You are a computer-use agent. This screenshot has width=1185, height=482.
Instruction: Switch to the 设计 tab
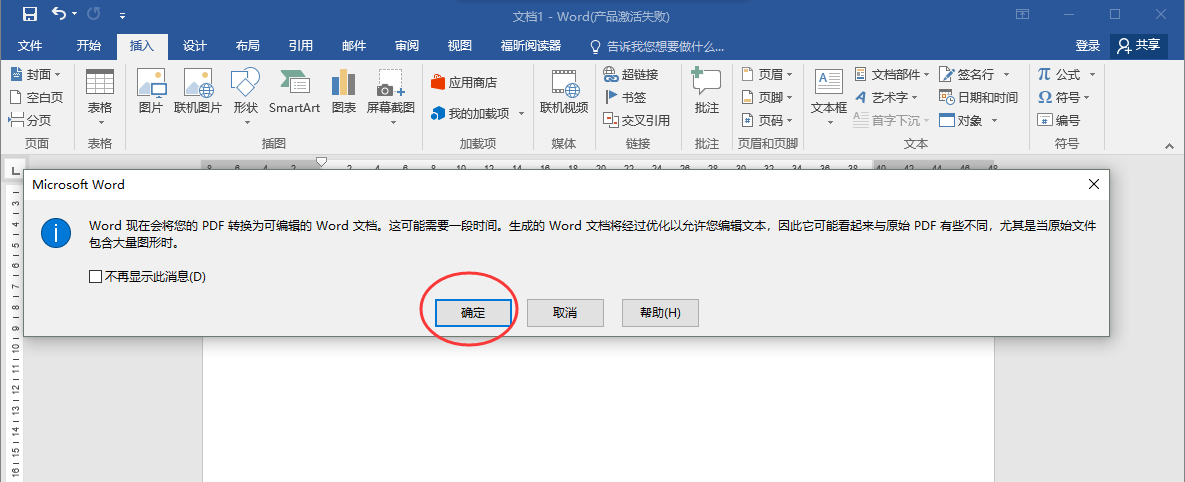(195, 45)
